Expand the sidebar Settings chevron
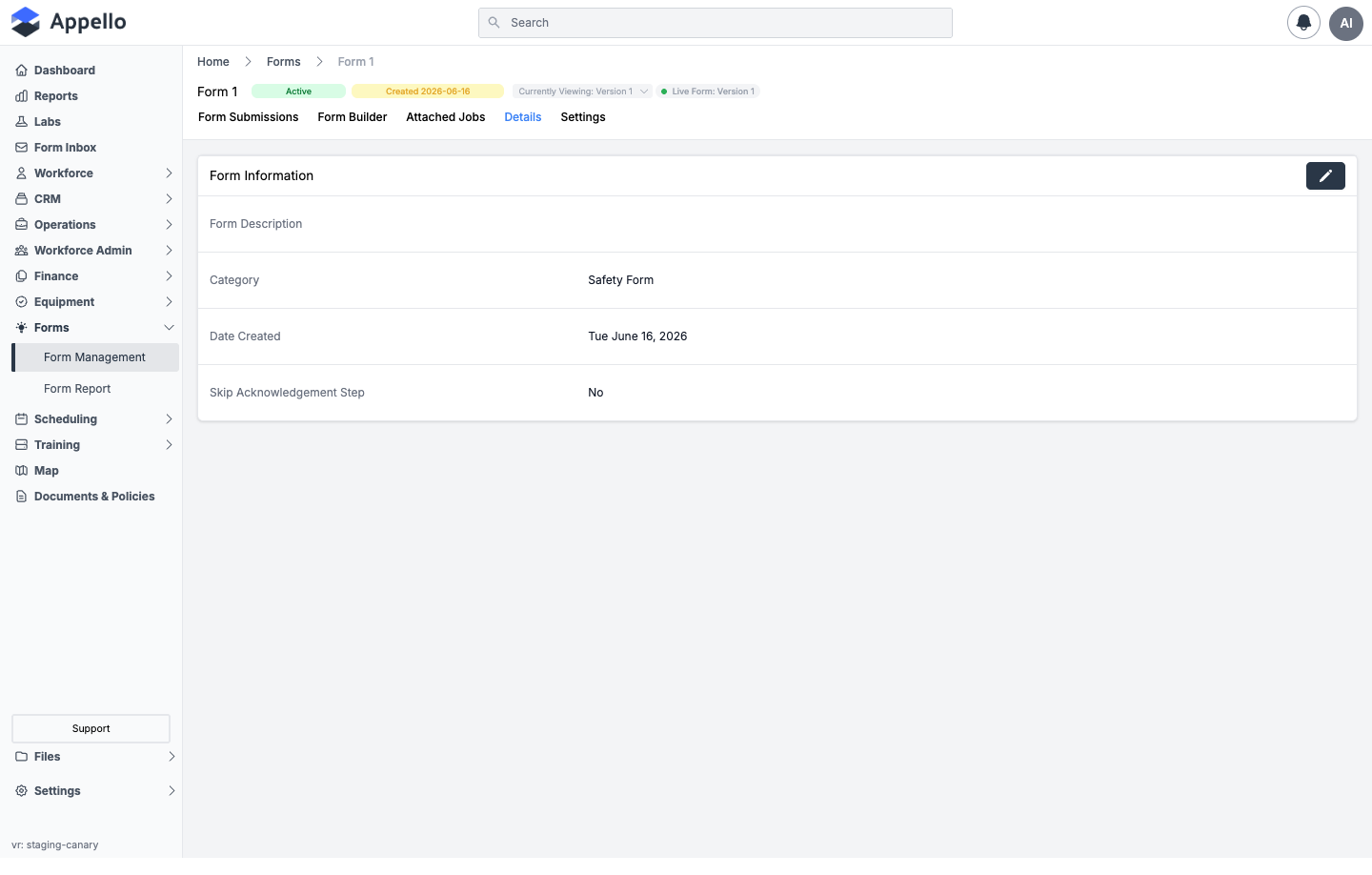The height and width of the screenshot is (875, 1372). tap(171, 791)
